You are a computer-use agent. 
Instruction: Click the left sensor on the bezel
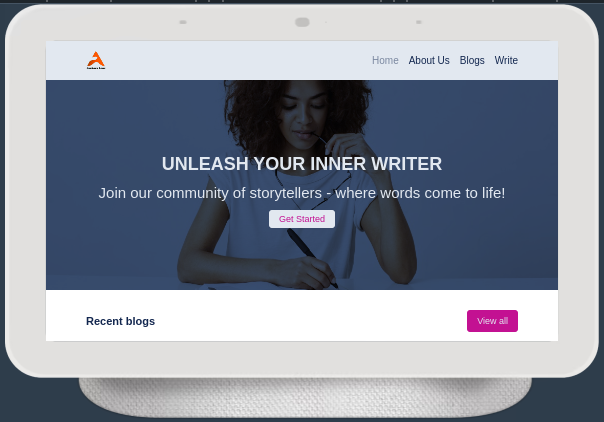click(183, 22)
